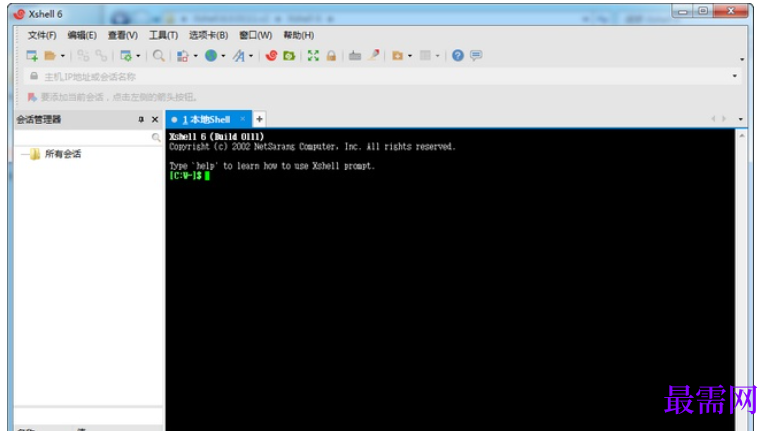Click the host IP address input field
This screenshot has height=431, width=776.
coord(382,77)
